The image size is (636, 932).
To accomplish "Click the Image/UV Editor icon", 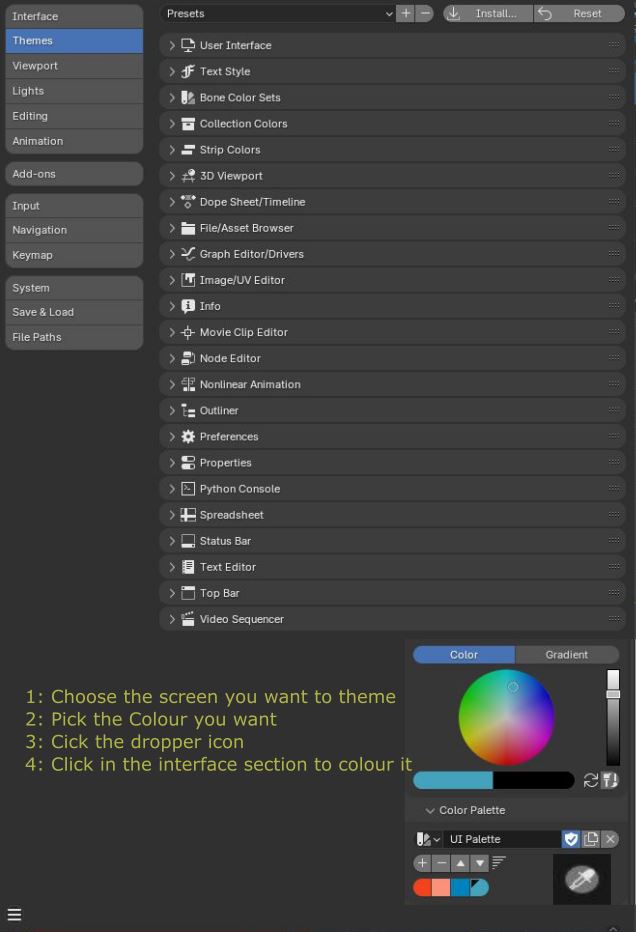I will [x=188, y=280].
